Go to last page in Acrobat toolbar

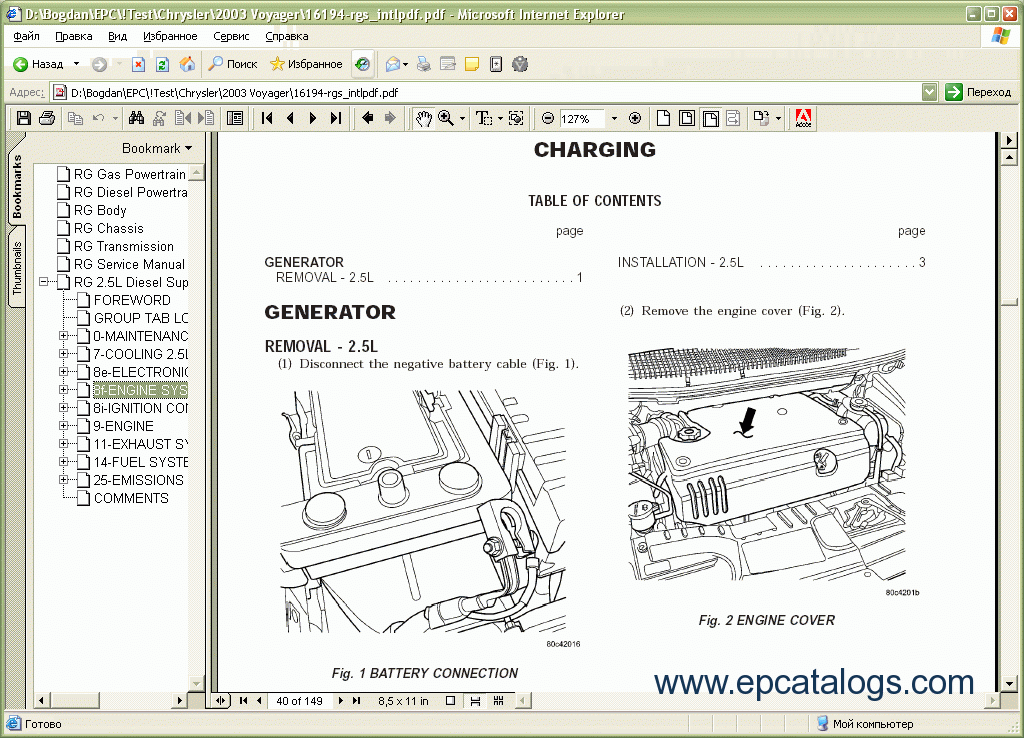pyautogui.click(x=336, y=118)
